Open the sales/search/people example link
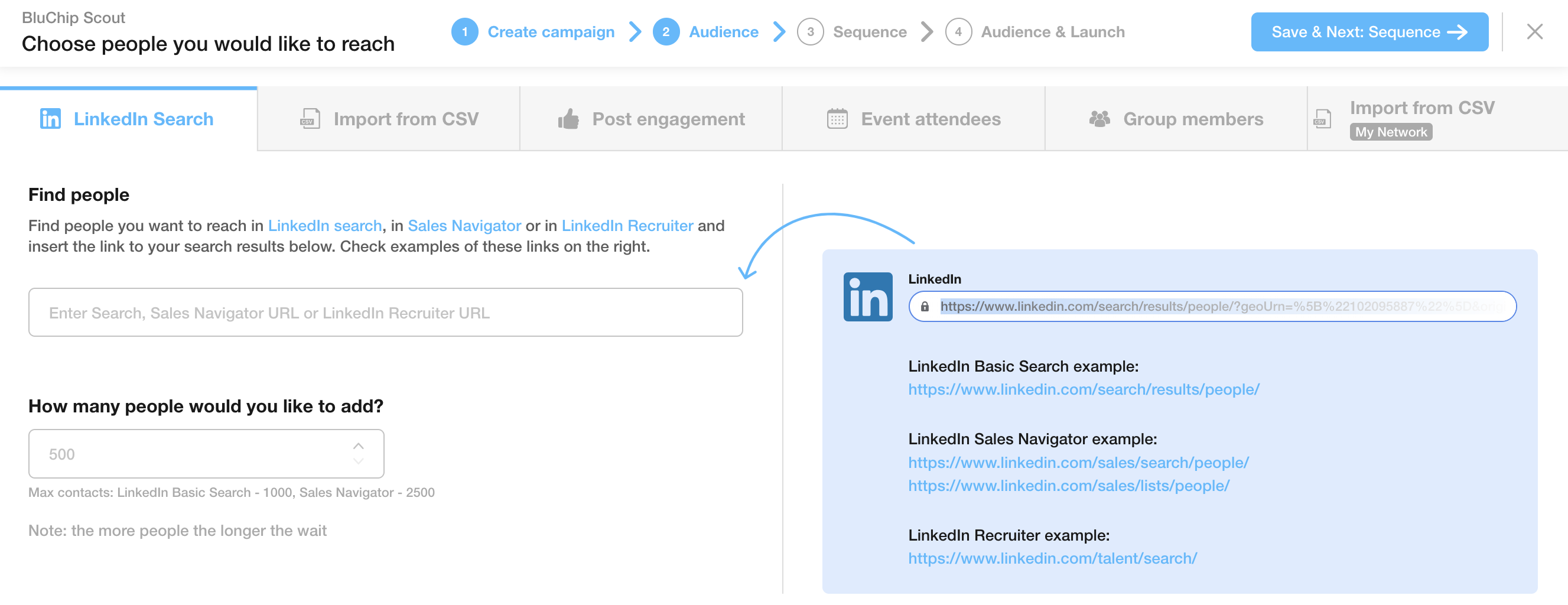1568x605 pixels. [x=1078, y=463]
